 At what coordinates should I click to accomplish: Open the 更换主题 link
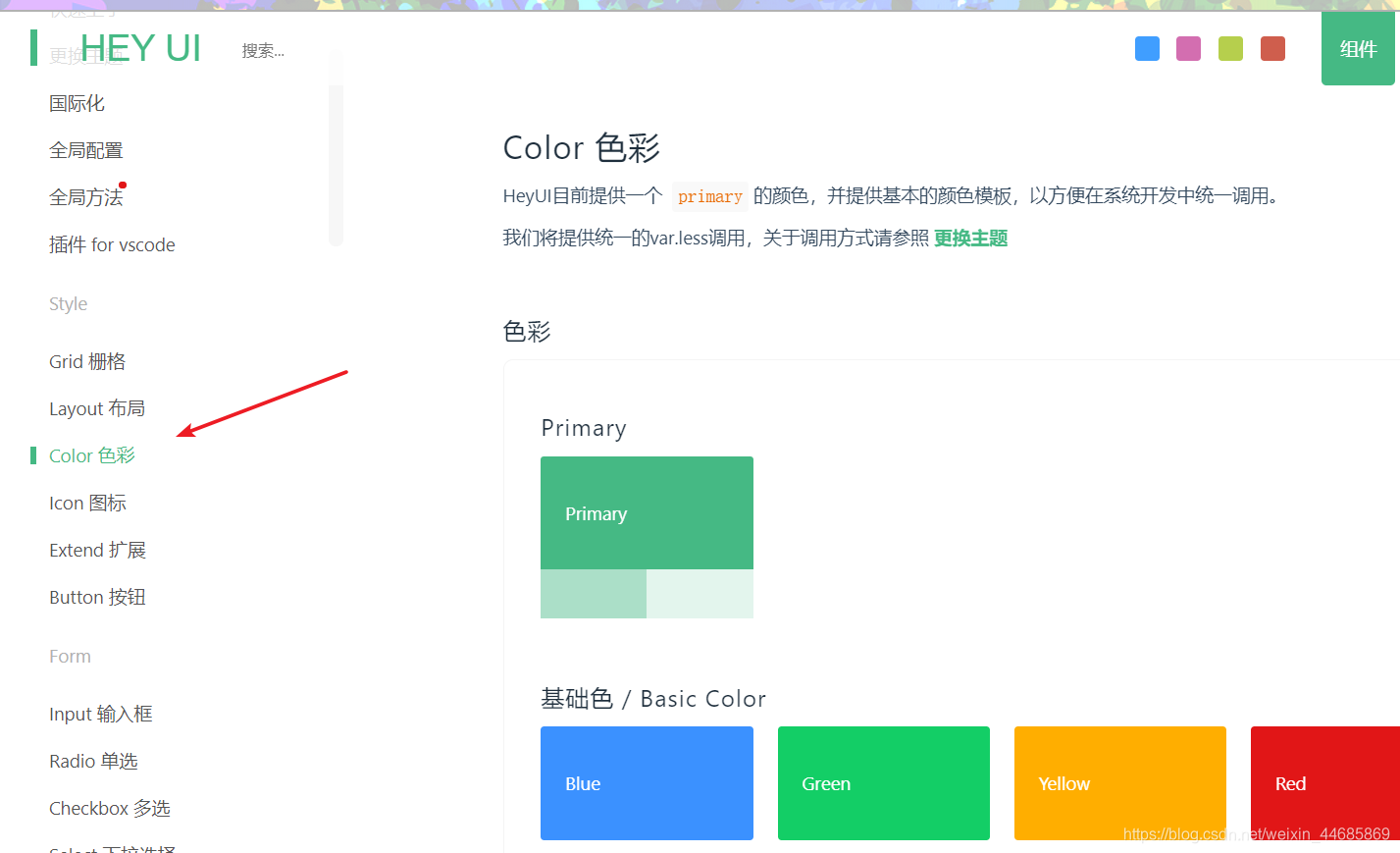(970, 238)
